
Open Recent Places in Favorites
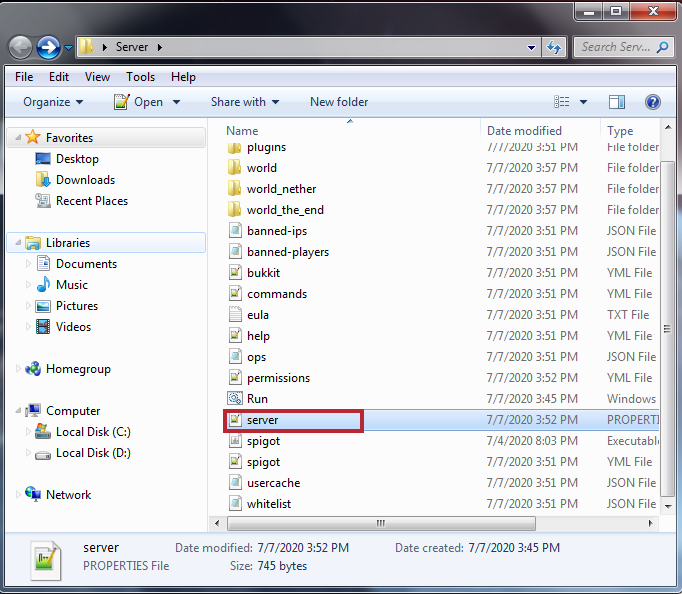click(x=92, y=201)
